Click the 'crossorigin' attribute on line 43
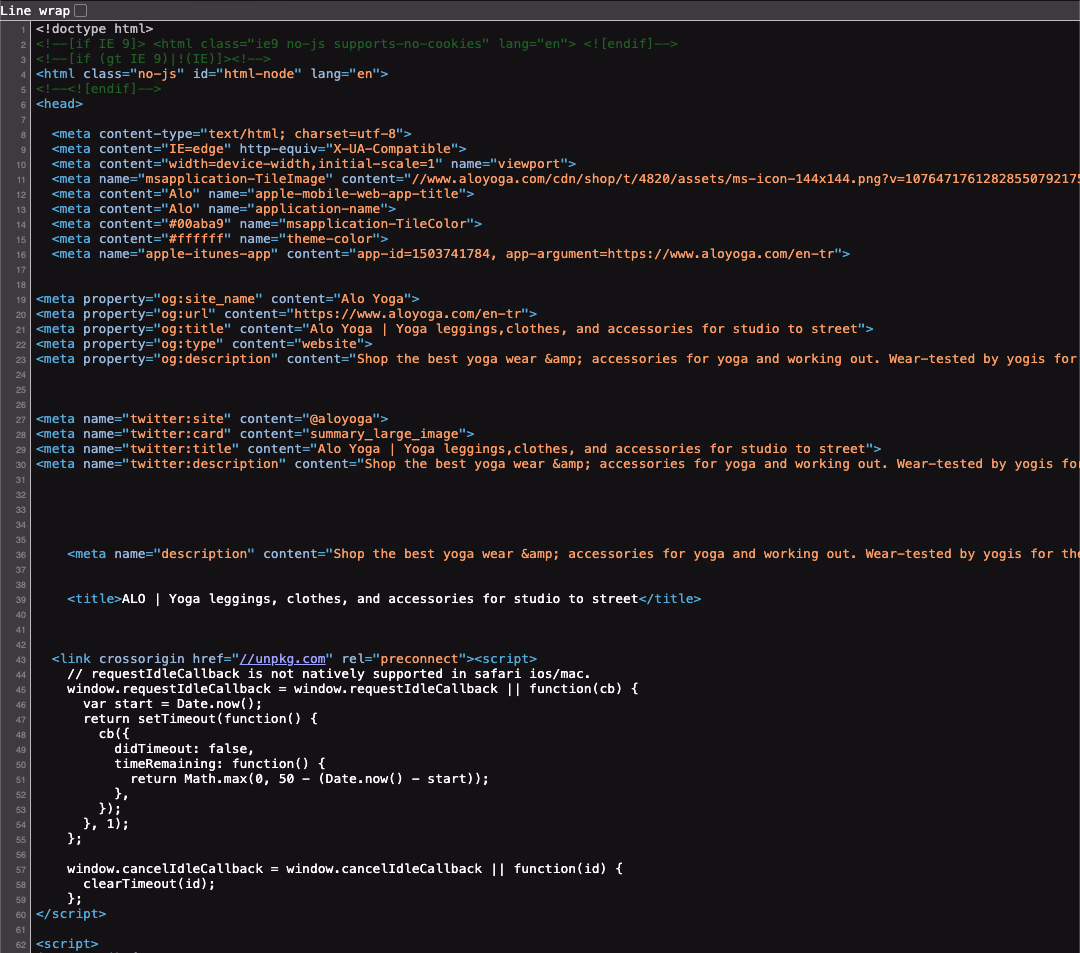This screenshot has width=1080, height=953. coord(141,659)
